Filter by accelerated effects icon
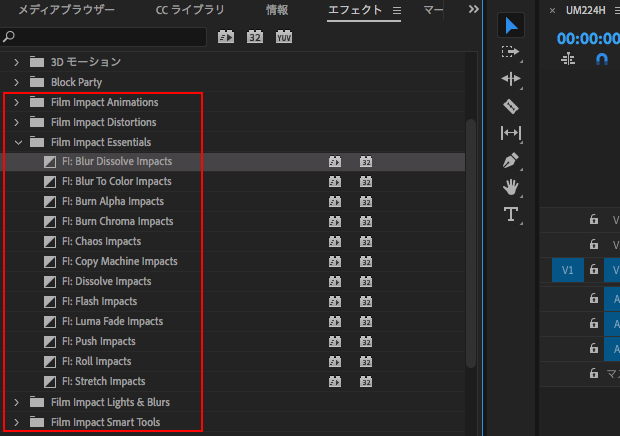 coord(226,37)
